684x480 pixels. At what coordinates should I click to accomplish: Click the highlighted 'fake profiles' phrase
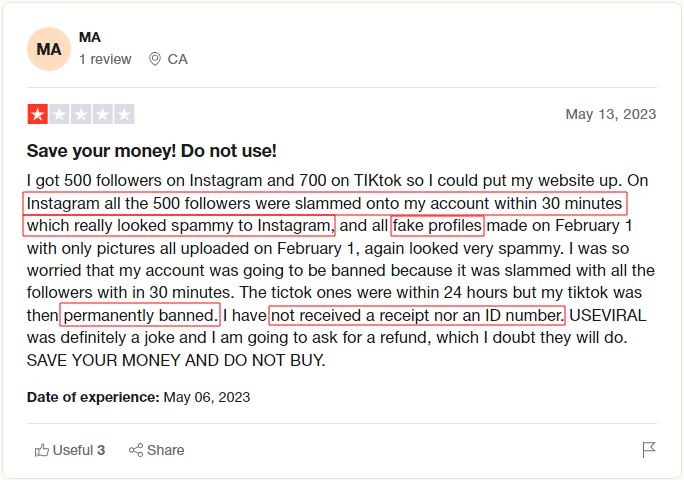[437, 225]
